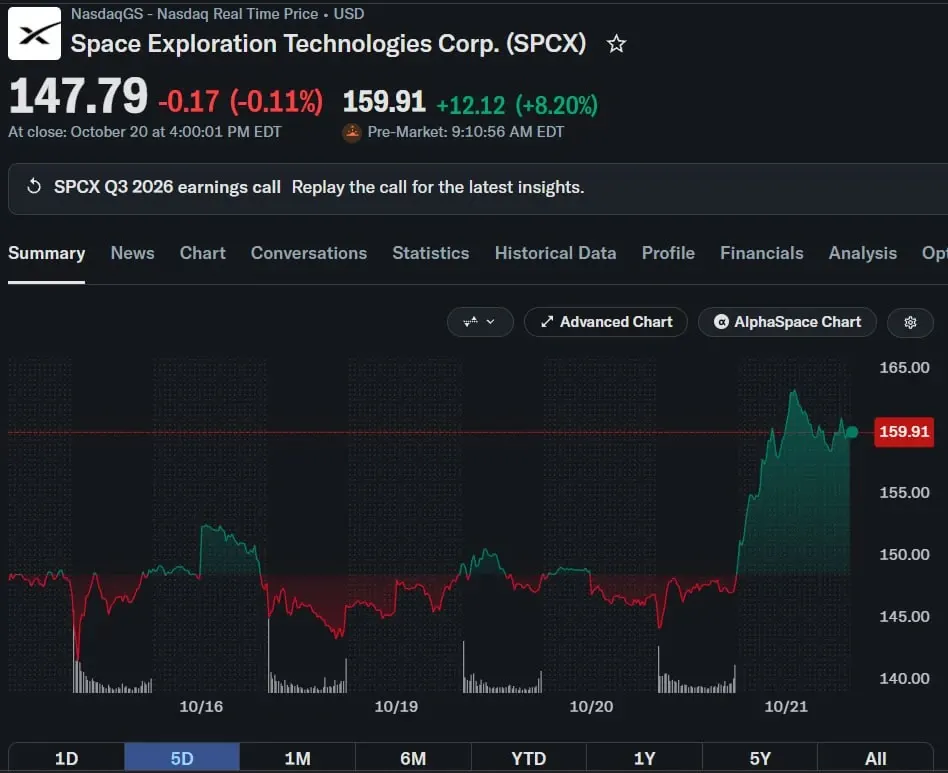The image size is (948, 773).
Task: Open the Financials tab
Action: (762, 253)
